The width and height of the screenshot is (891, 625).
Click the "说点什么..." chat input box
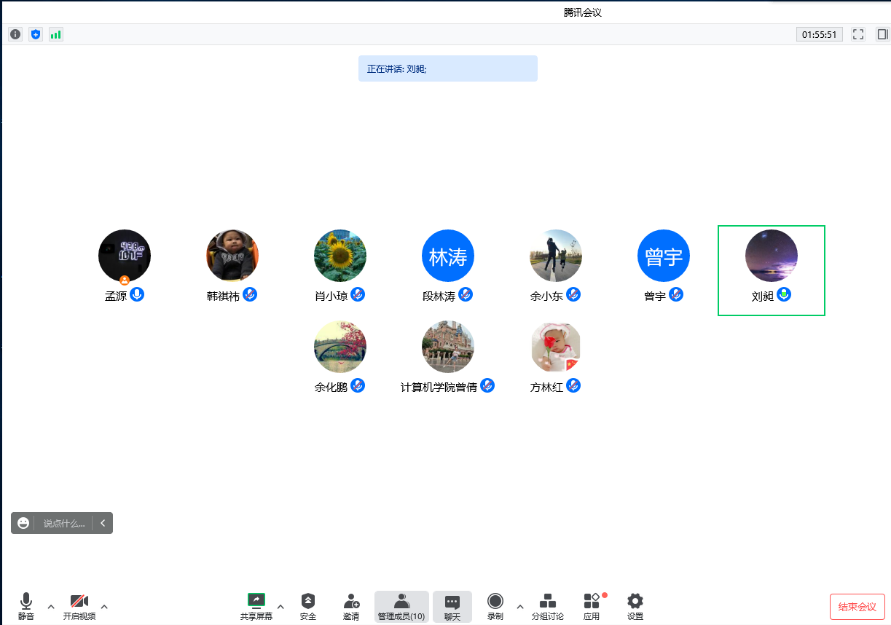pyautogui.click(x=64, y=523)
